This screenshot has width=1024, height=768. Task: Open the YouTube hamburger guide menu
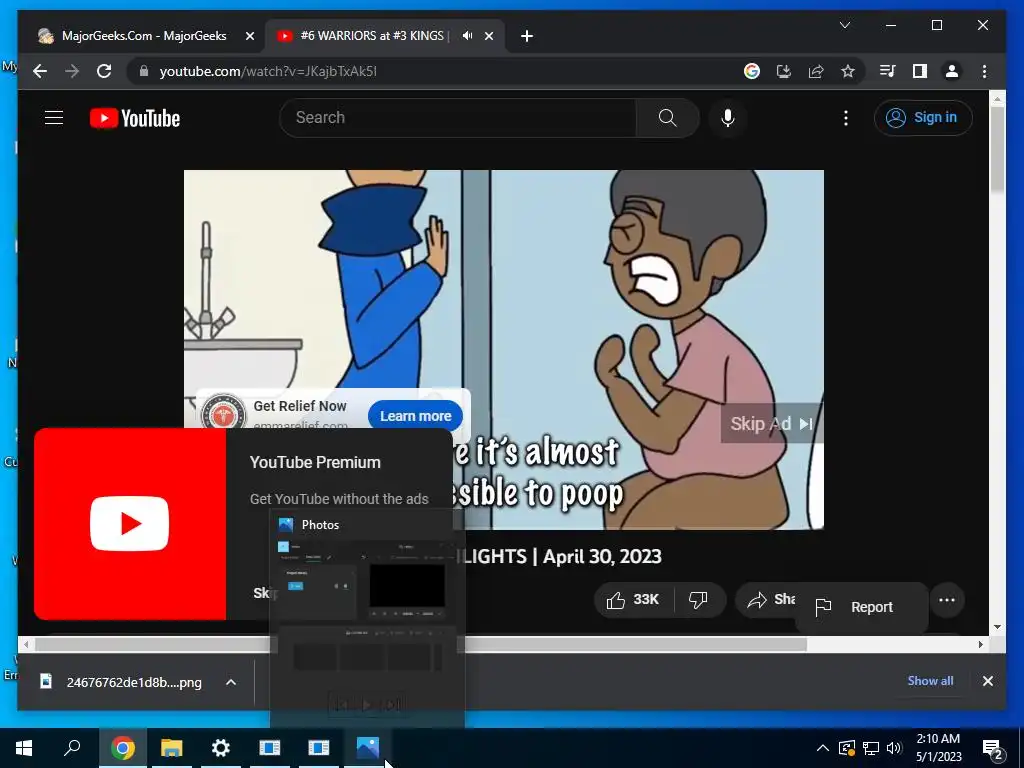(x=54, y=118)
